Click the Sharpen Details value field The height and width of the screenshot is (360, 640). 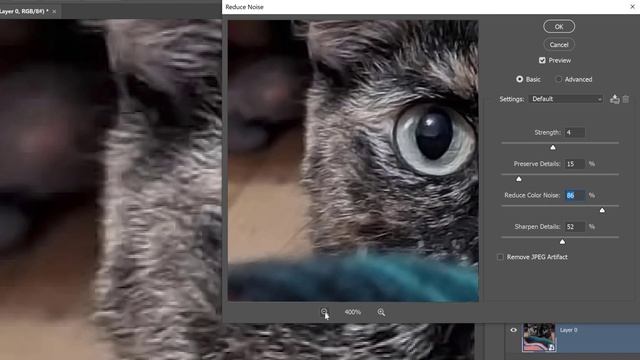coord(575,227)
